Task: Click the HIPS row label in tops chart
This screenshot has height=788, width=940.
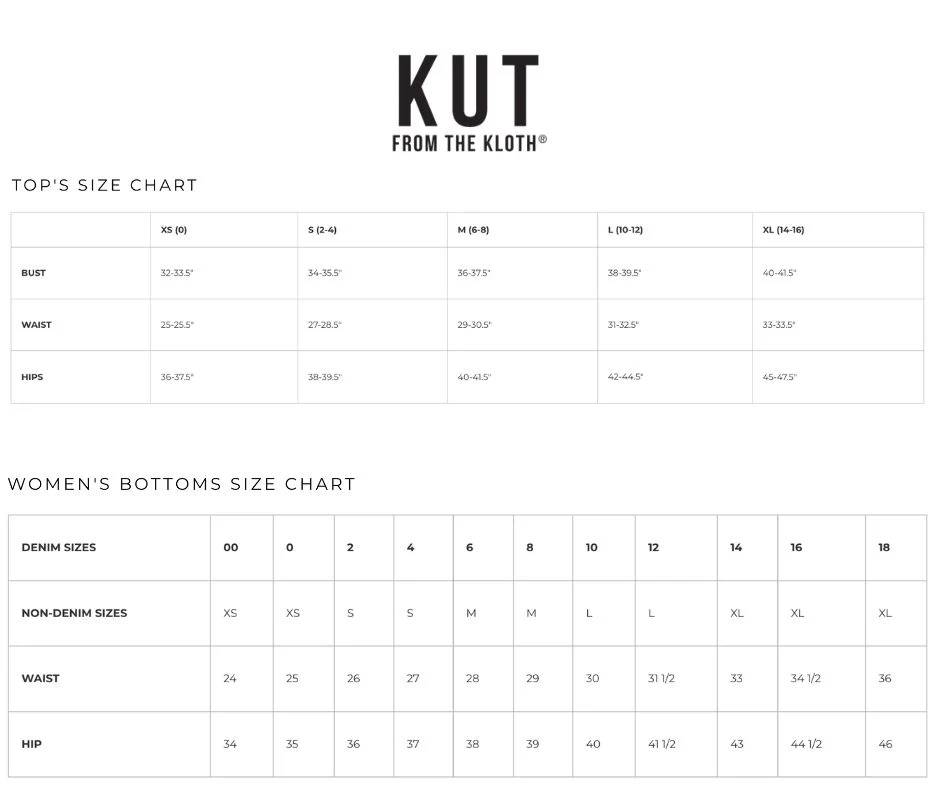Action: [x=33, y=377]
